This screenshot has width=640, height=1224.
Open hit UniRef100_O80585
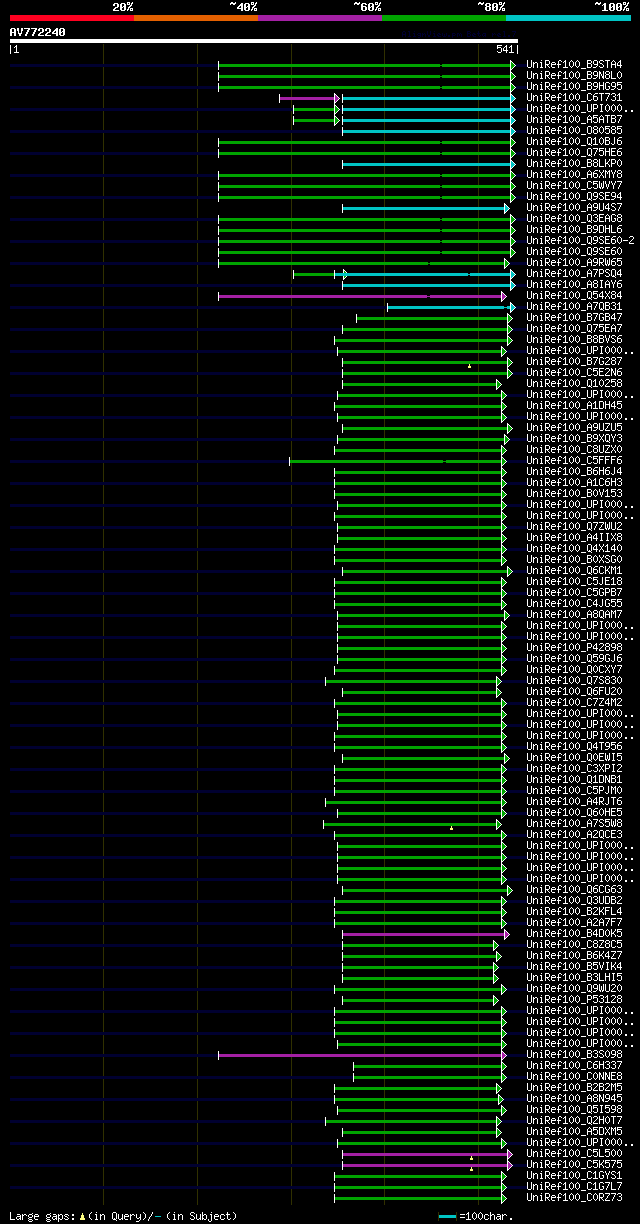(x=574, y=131)
